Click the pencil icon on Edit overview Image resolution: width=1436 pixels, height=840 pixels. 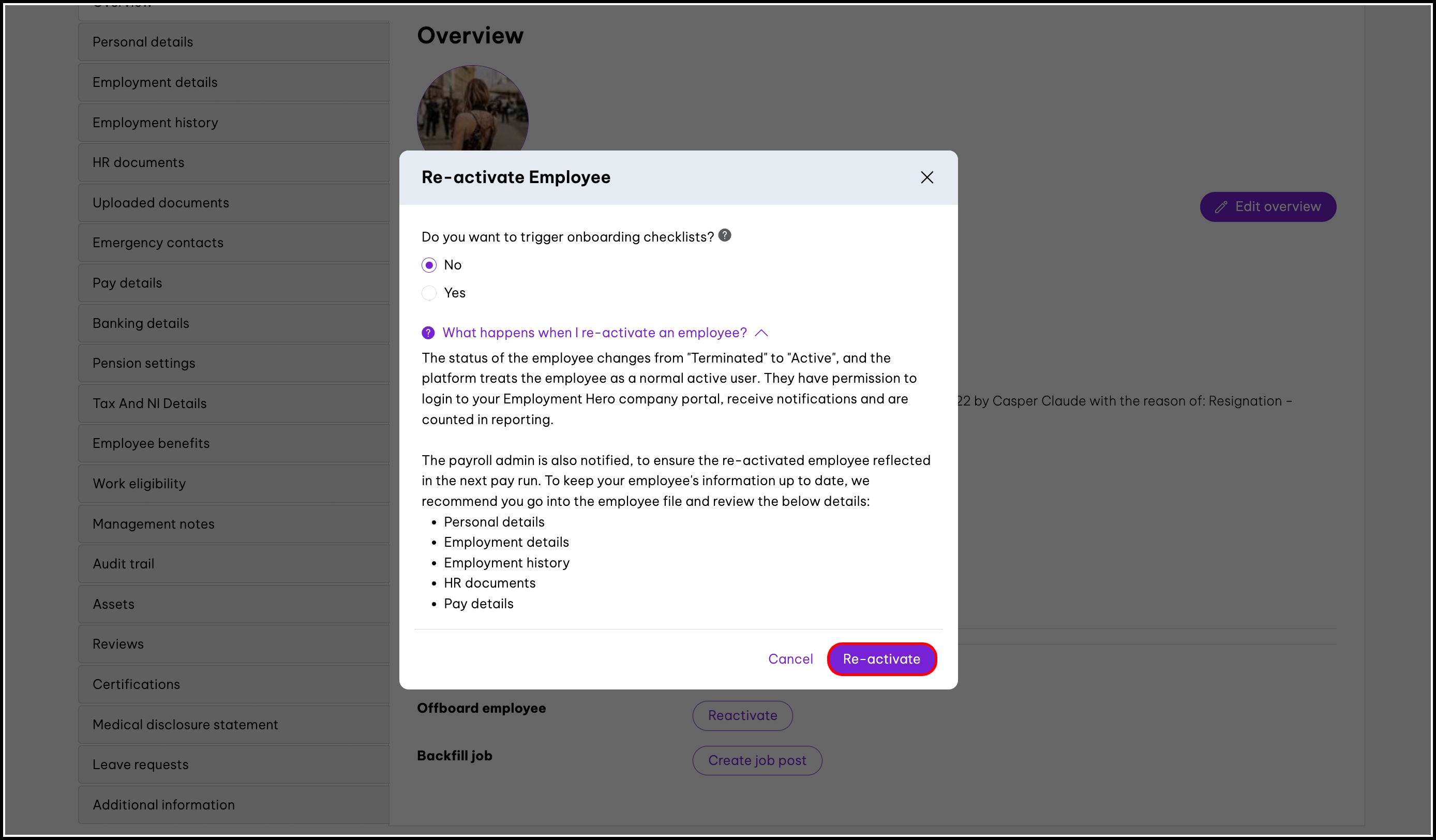coord(1221,207)
